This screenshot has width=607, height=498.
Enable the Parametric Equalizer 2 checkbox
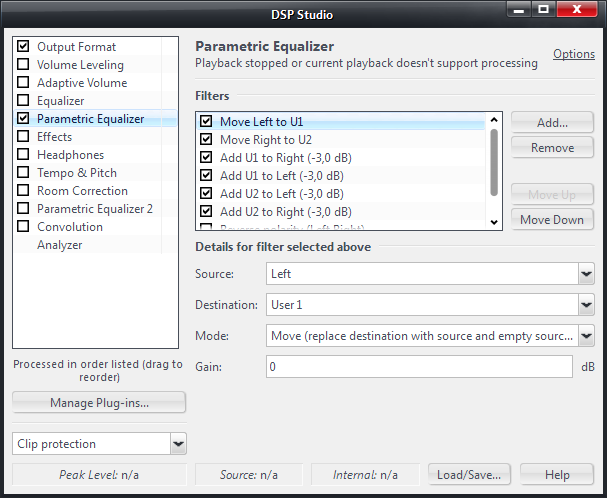pos(23,208)
